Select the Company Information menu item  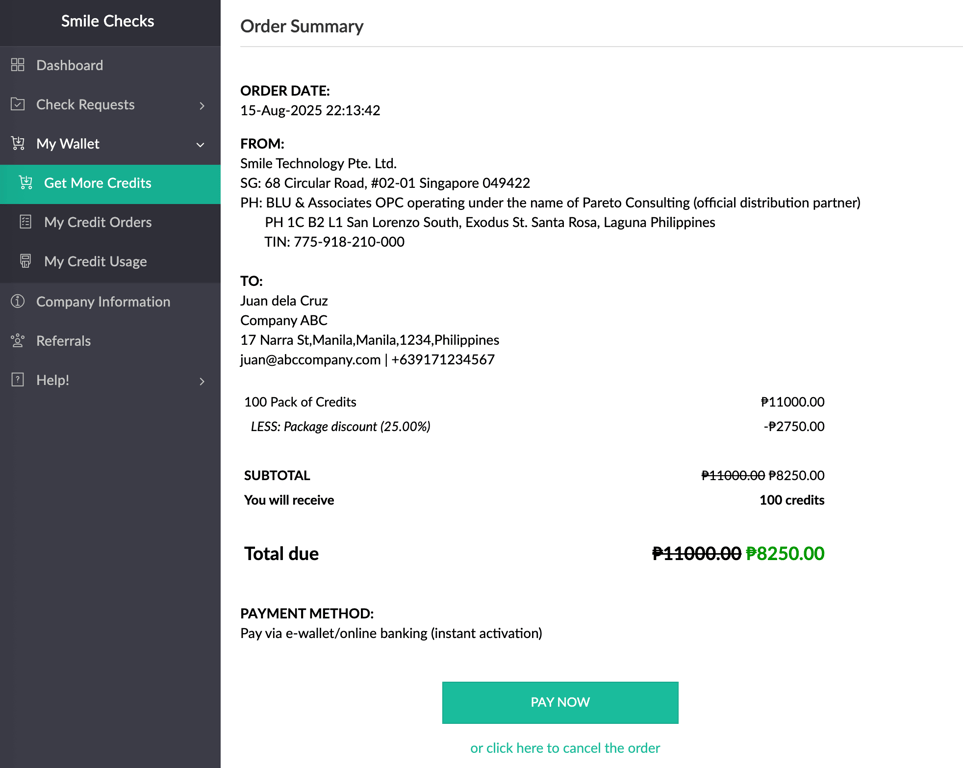tap(103, 301)
